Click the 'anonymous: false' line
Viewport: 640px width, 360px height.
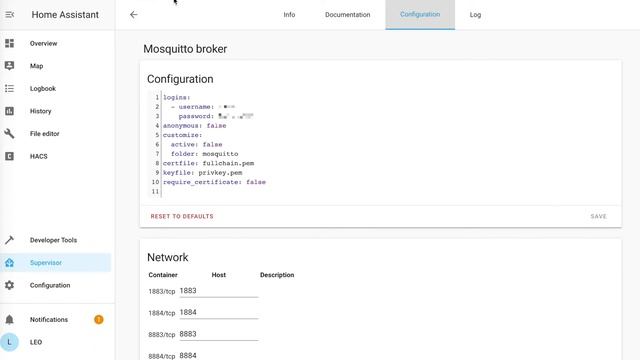[x=194, y=126]
